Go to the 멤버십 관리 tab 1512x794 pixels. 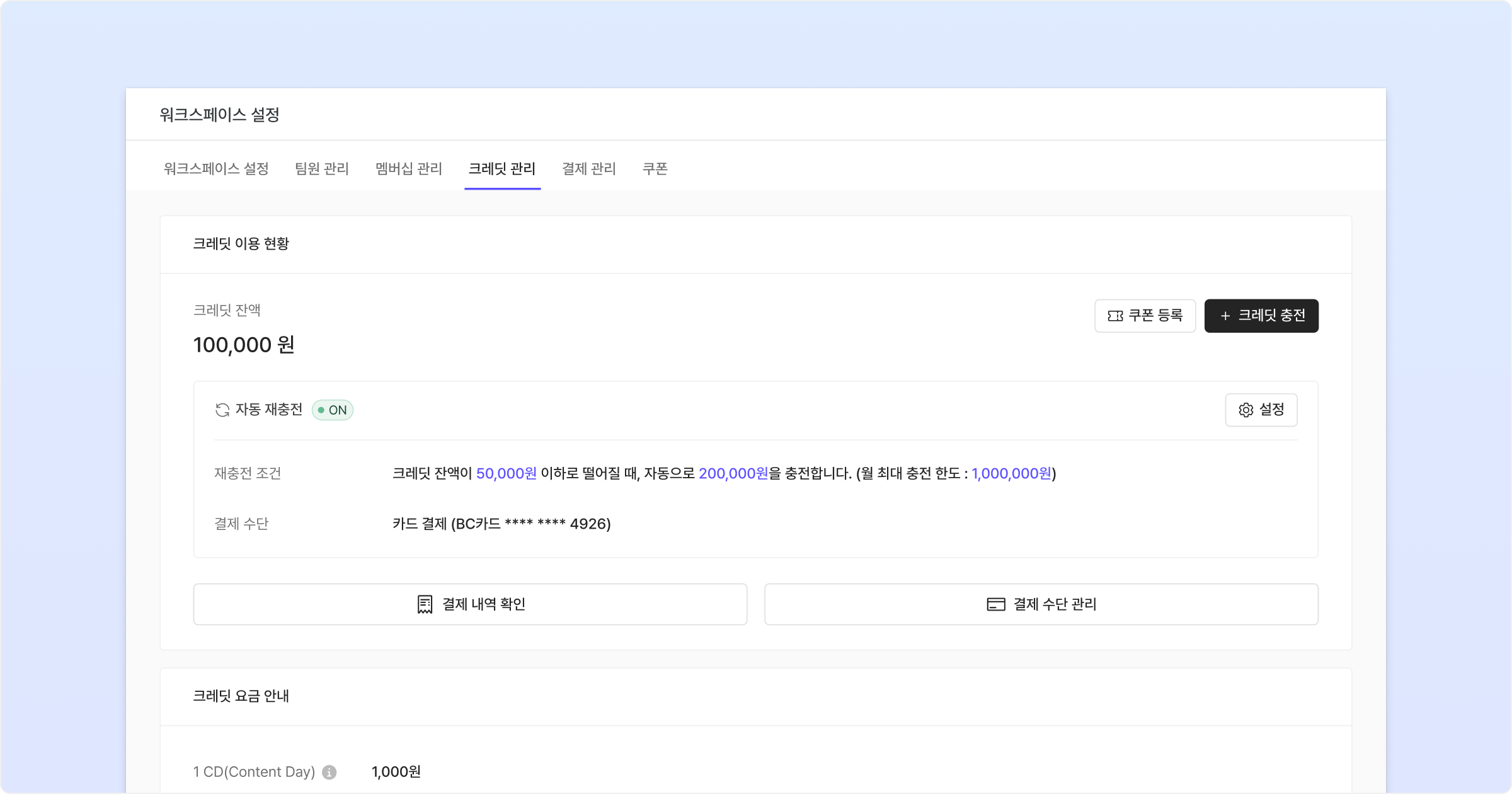click(409, 169)
